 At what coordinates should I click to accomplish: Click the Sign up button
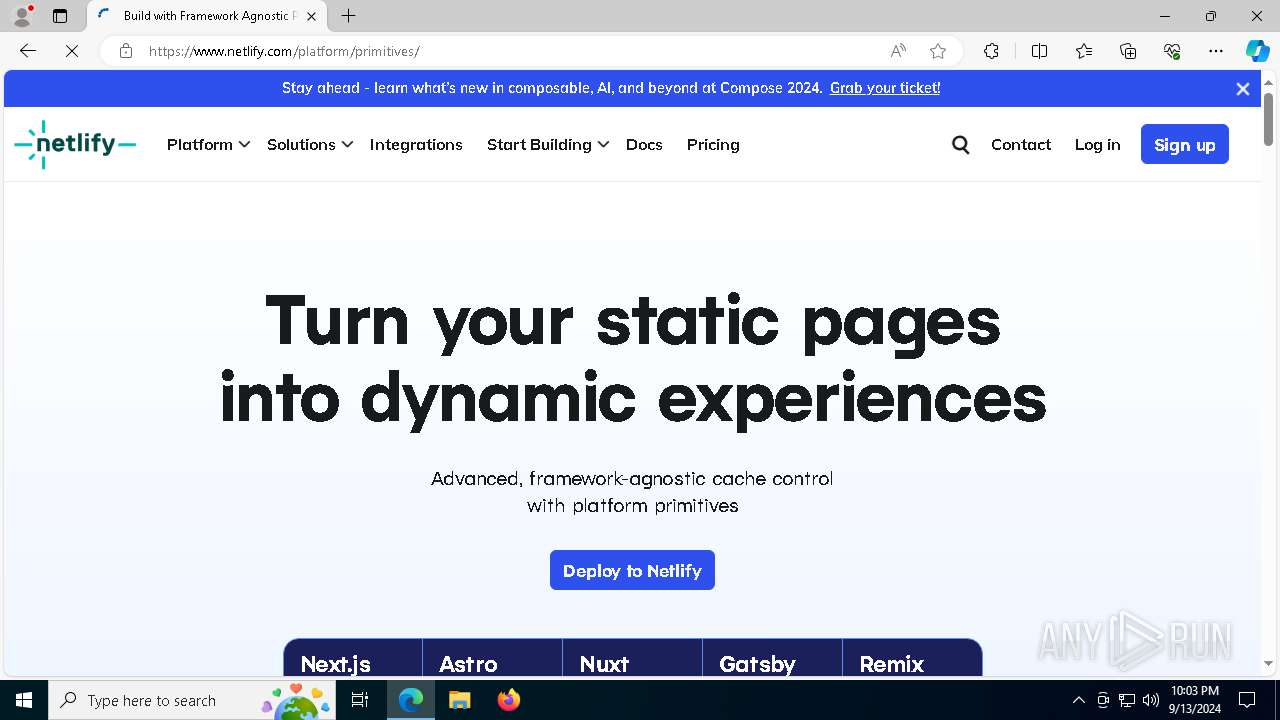(x=1185, y=145)
